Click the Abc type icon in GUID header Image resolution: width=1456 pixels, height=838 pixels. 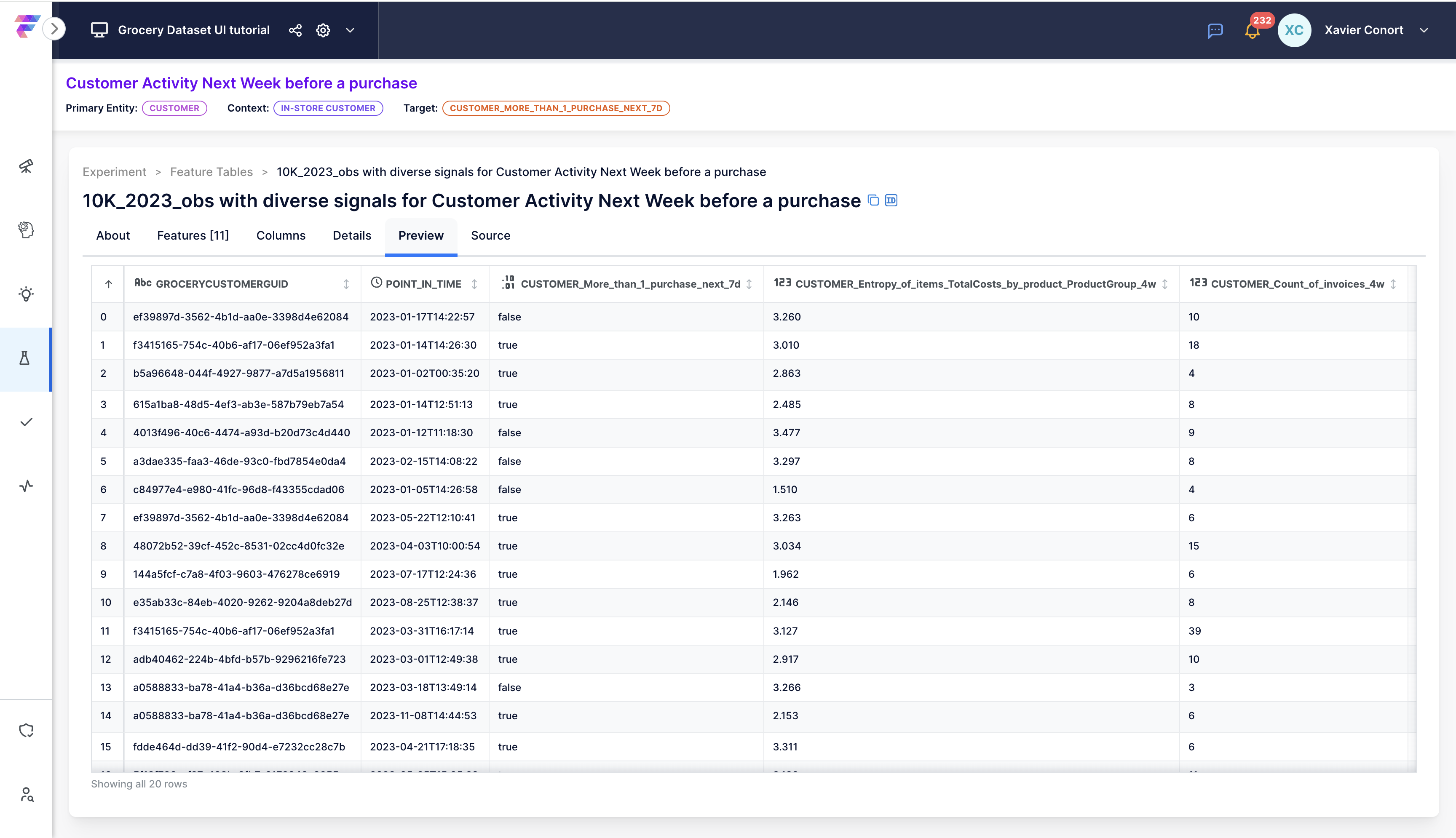143,283
